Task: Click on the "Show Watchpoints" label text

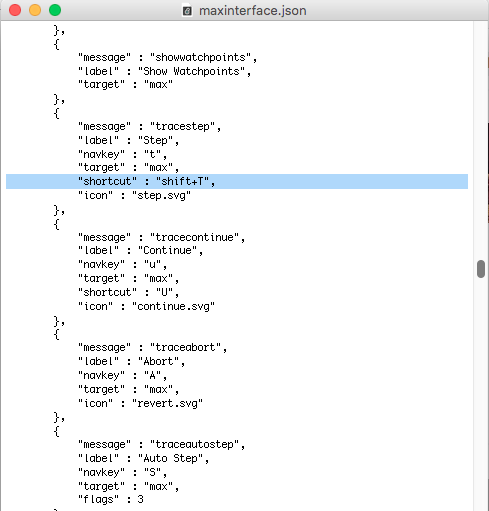Action: pos(191,71)
